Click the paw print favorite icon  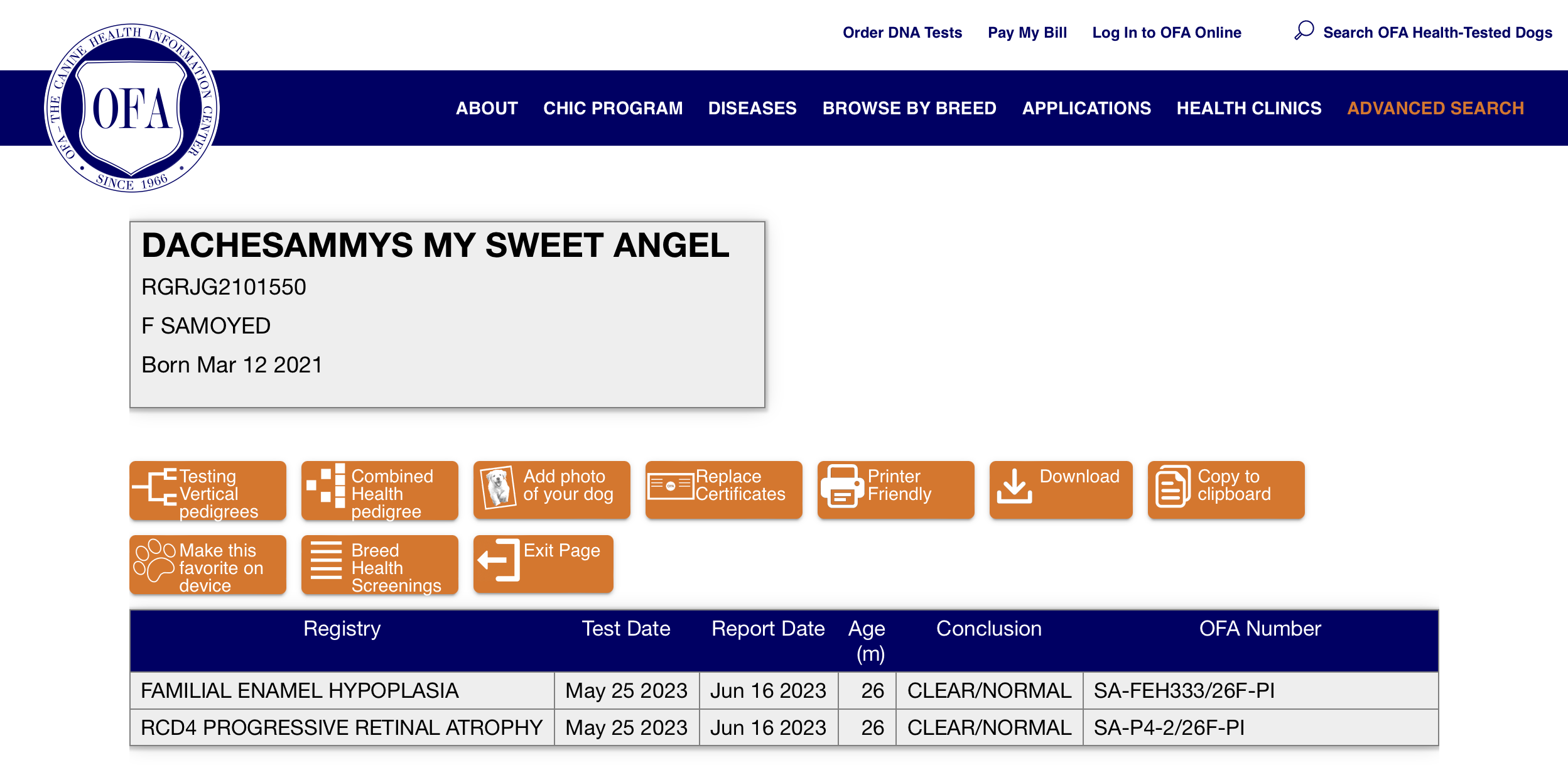[153, 560]
